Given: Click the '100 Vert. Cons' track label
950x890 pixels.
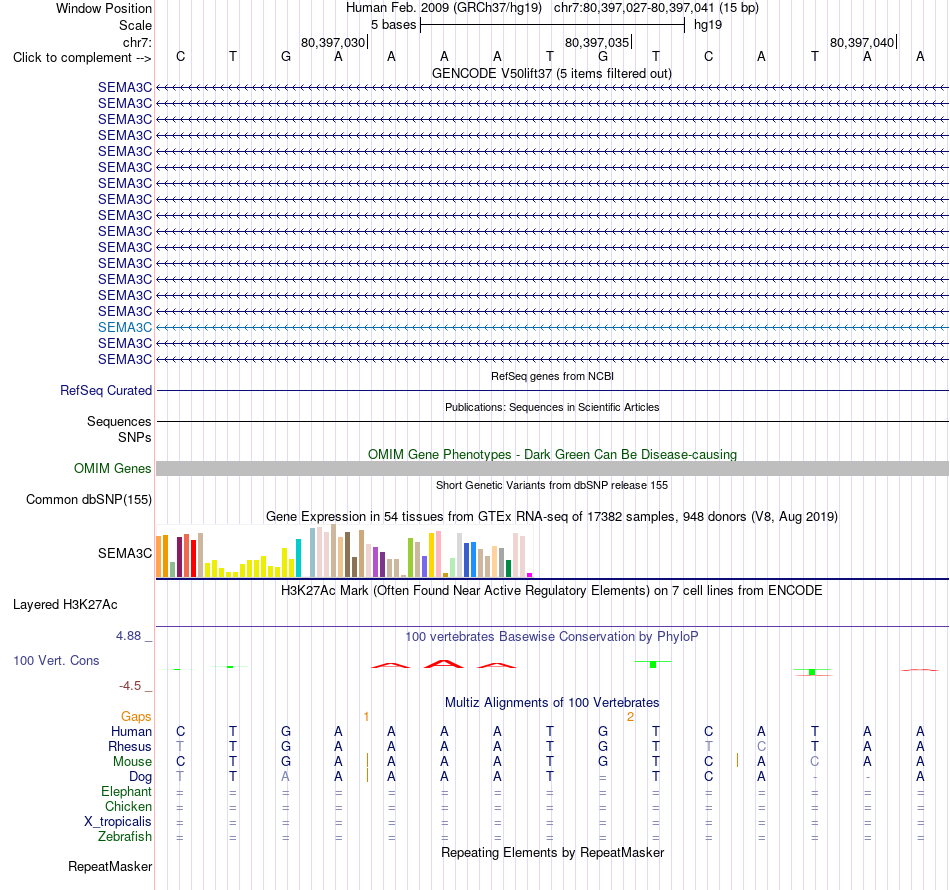Looking at the screenshot, I should click(56, 660).
